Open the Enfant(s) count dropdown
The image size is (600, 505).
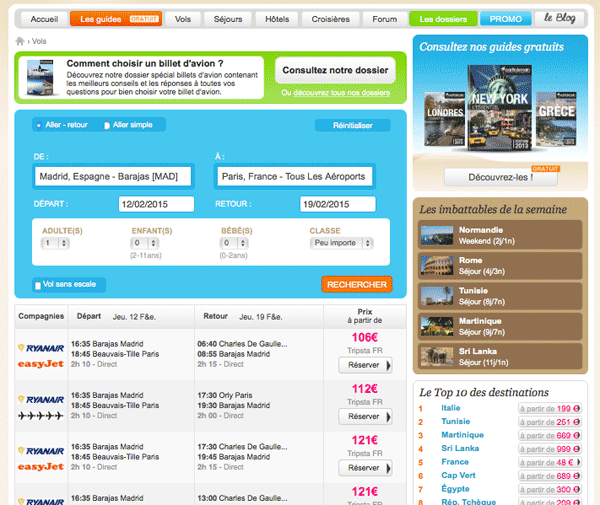point(145,243)
